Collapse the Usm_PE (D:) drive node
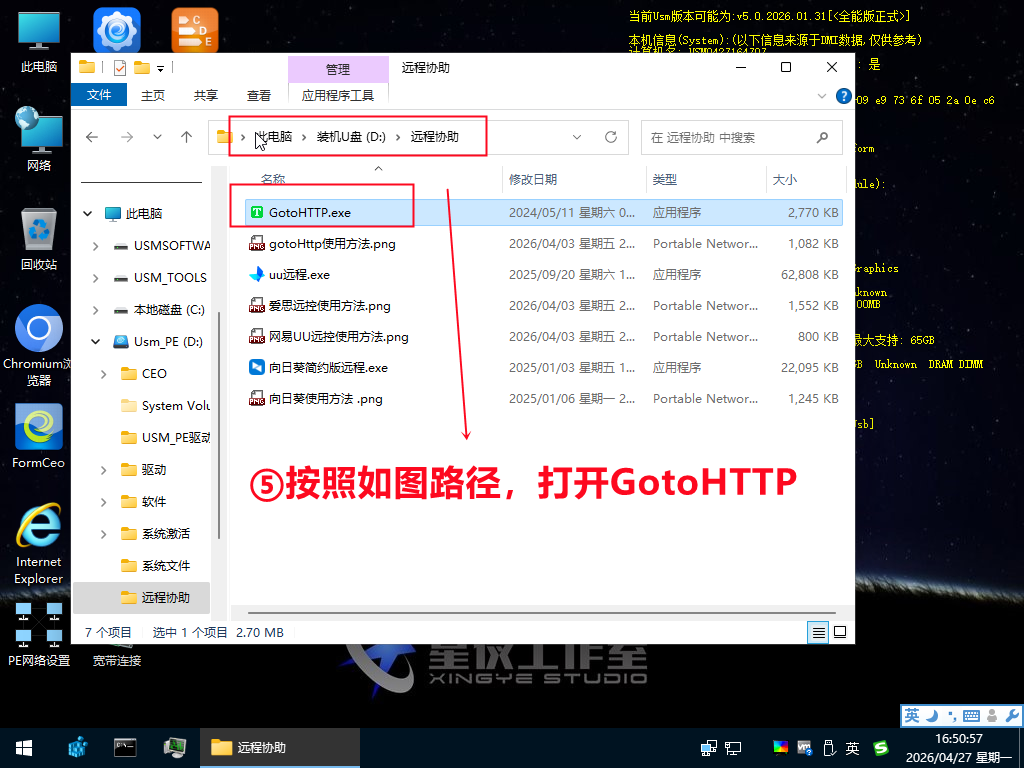Screen dimensions: 1024x768 [x=95, y=341]
